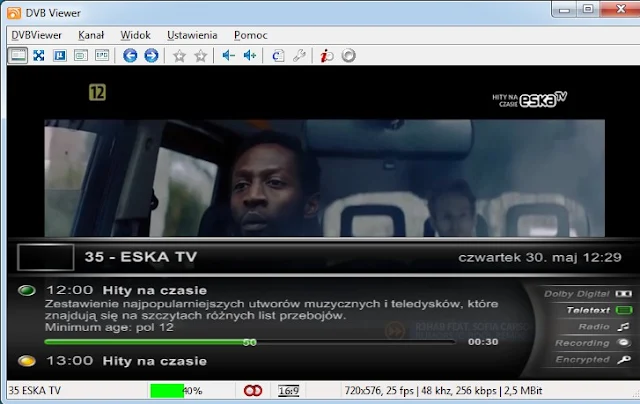This screenshot has width=640, height=404.
Task: Close the DVB Viewer window
Action: click(x=620, y=9)
